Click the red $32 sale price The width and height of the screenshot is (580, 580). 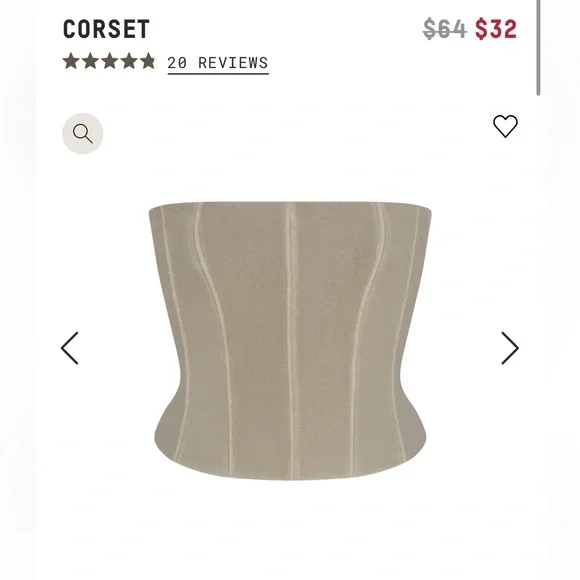tap(496, 29)
